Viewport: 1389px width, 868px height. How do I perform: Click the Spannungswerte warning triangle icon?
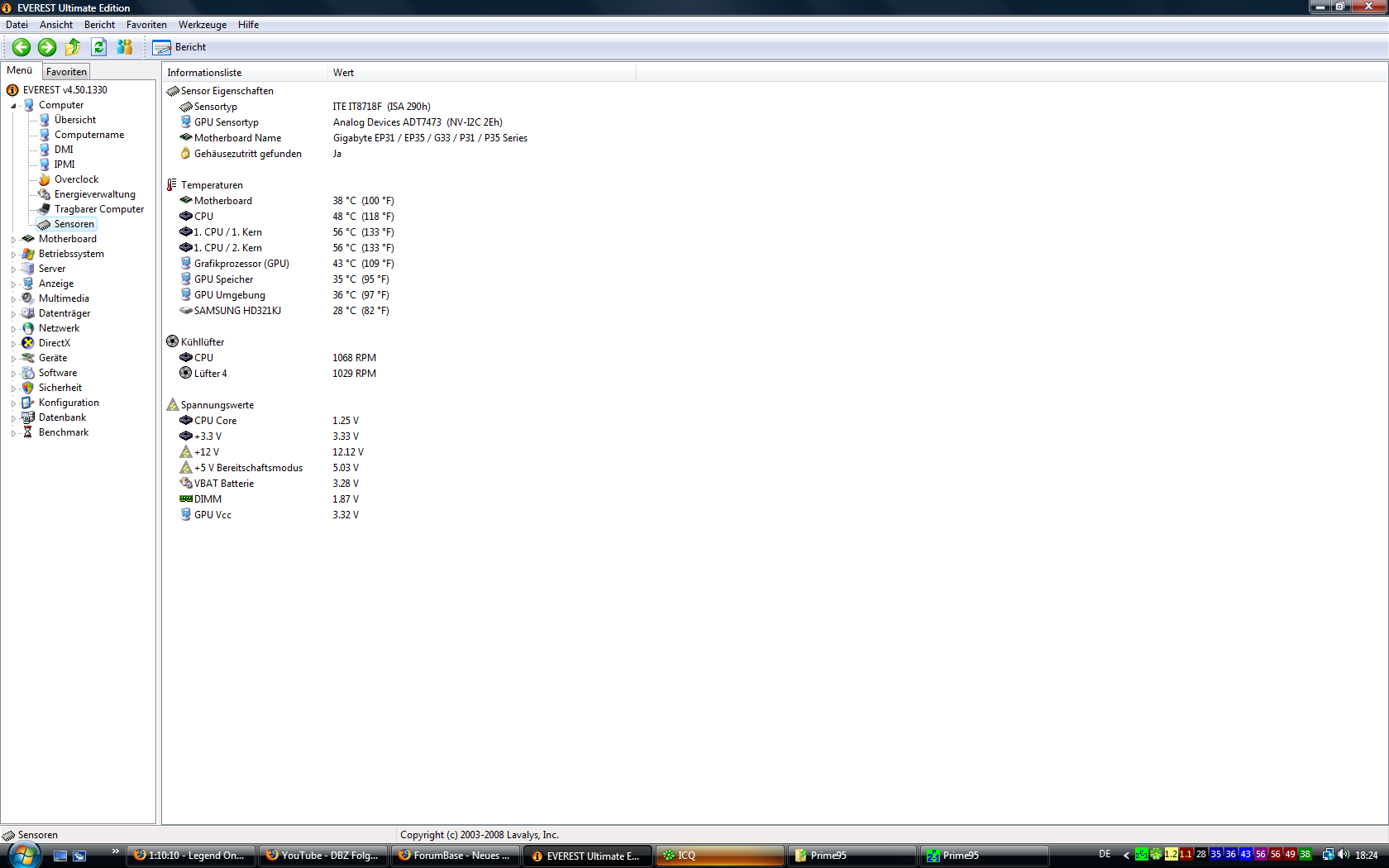(x=173, y=404)
